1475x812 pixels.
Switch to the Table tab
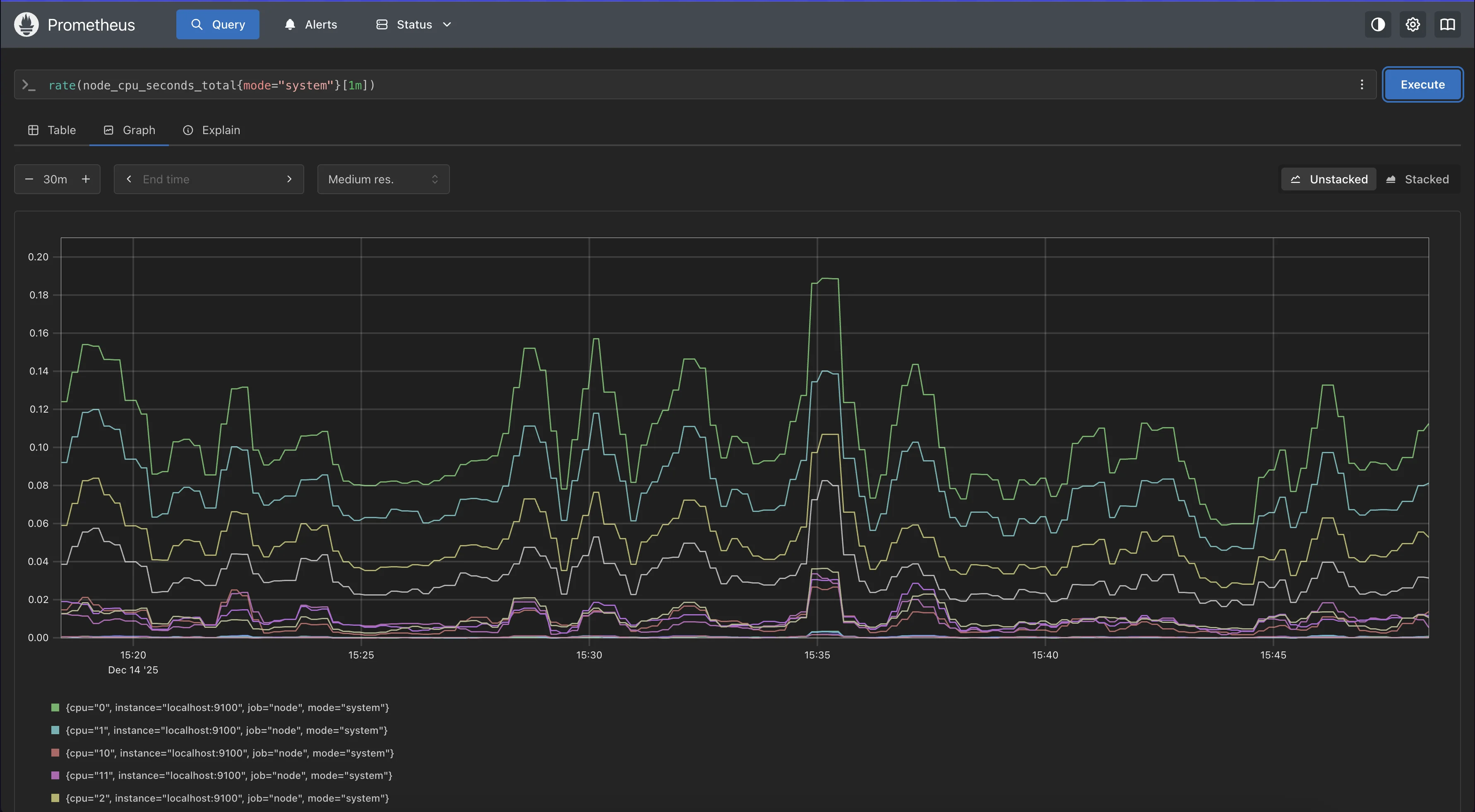[x=52, y=130]
